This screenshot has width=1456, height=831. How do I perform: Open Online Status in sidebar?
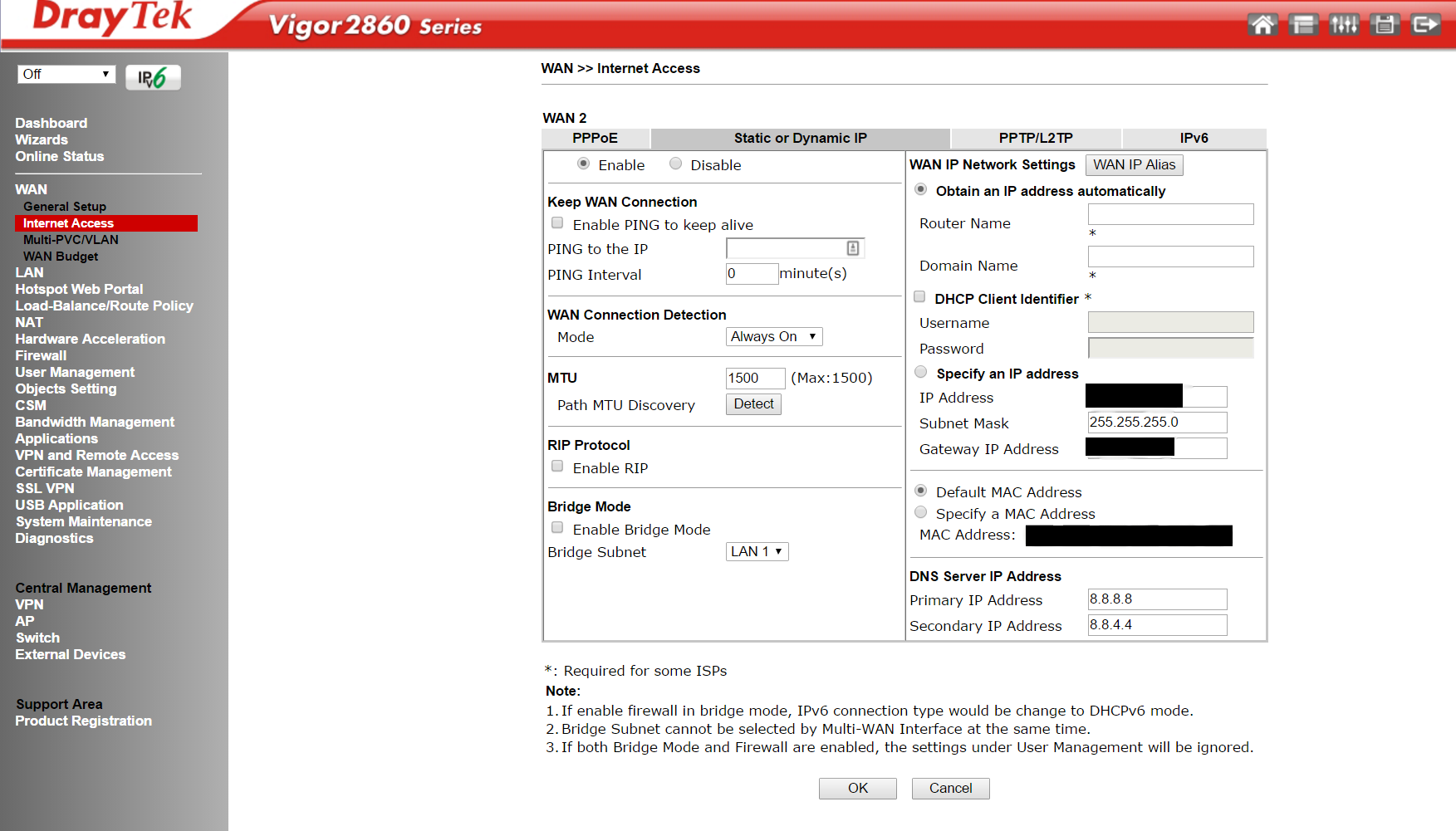point(60,156)
